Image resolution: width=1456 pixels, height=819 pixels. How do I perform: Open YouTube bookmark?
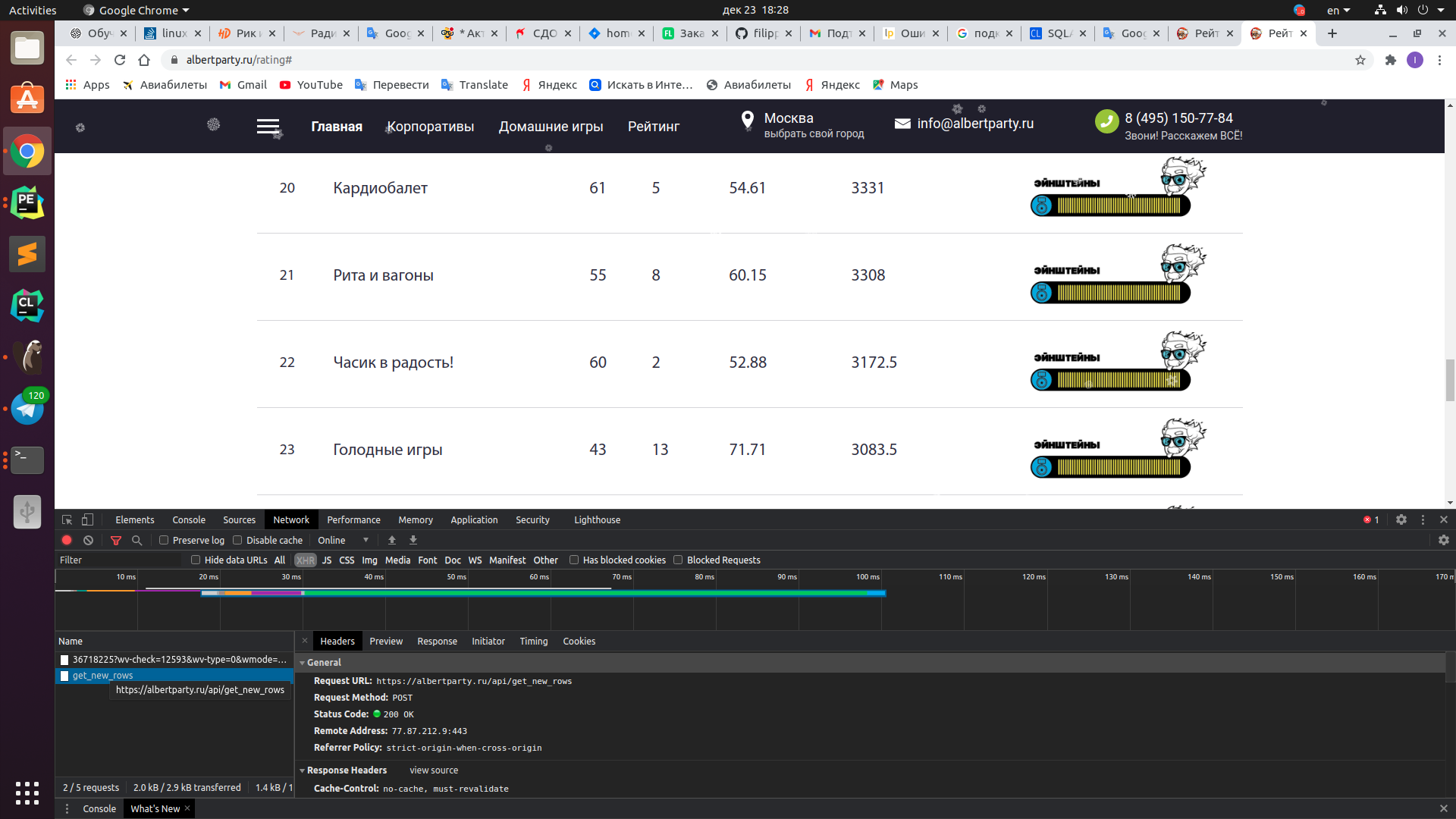coord(311,85)
